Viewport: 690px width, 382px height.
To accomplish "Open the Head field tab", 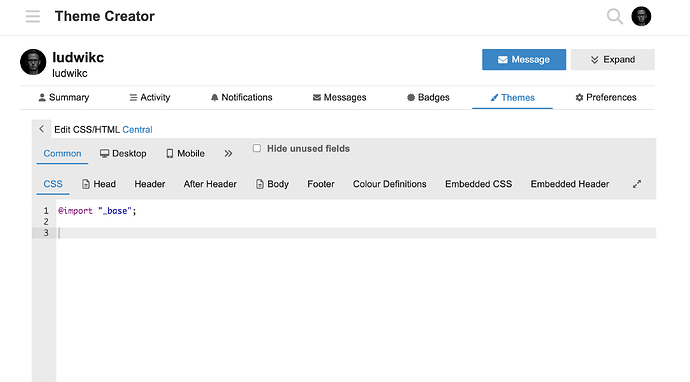I will (x=99, y=184).
